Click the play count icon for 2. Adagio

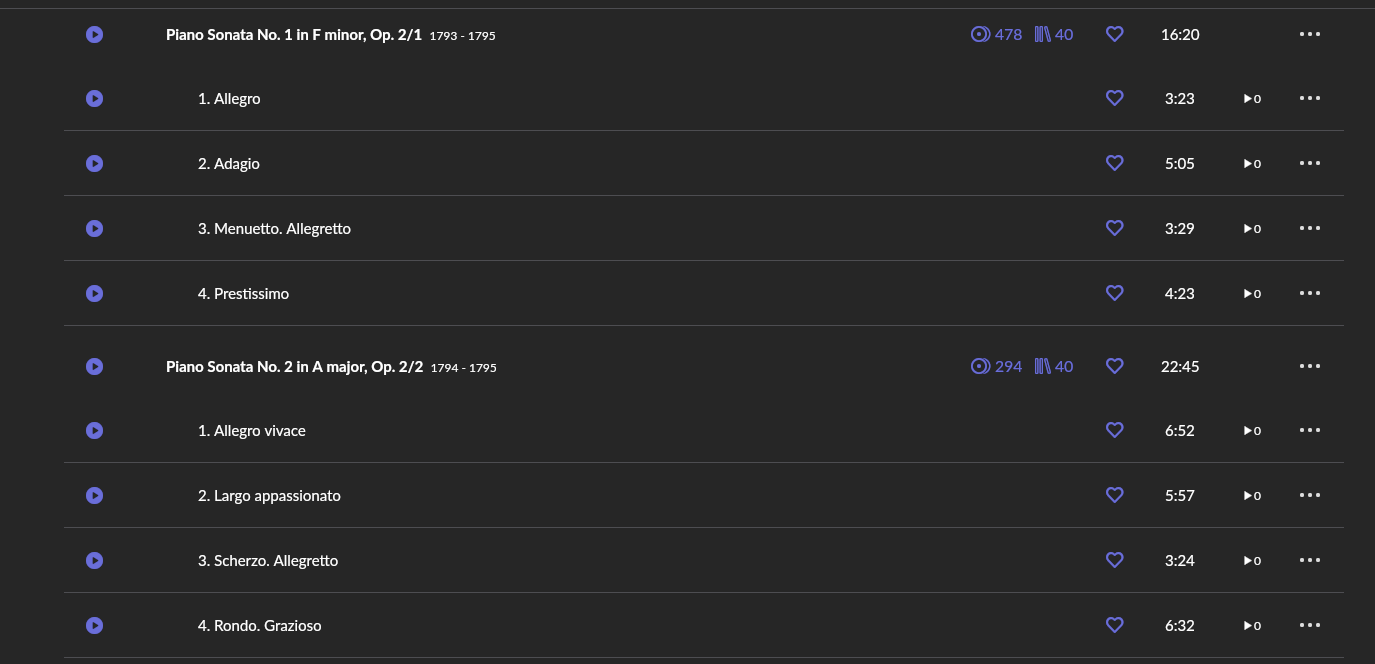pyautogui.click(x=1252, y=164)
